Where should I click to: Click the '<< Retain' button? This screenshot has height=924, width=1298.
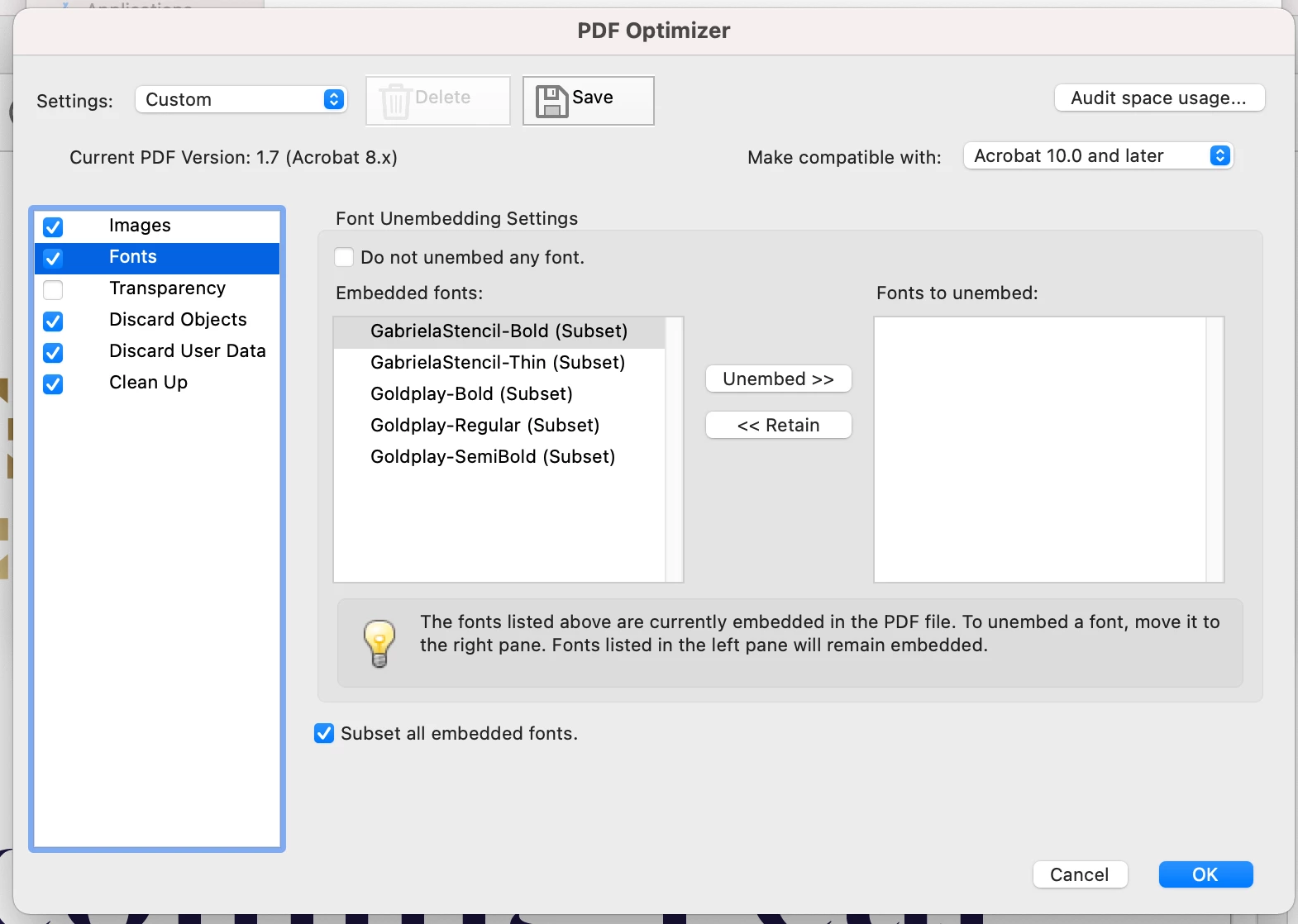(x=779, y=425)
